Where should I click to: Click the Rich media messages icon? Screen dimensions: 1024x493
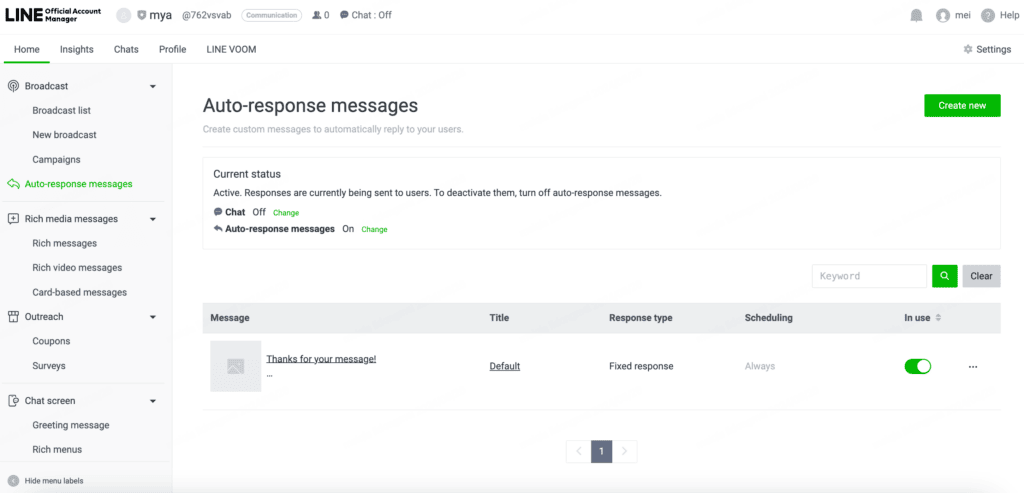click(13, 219)
